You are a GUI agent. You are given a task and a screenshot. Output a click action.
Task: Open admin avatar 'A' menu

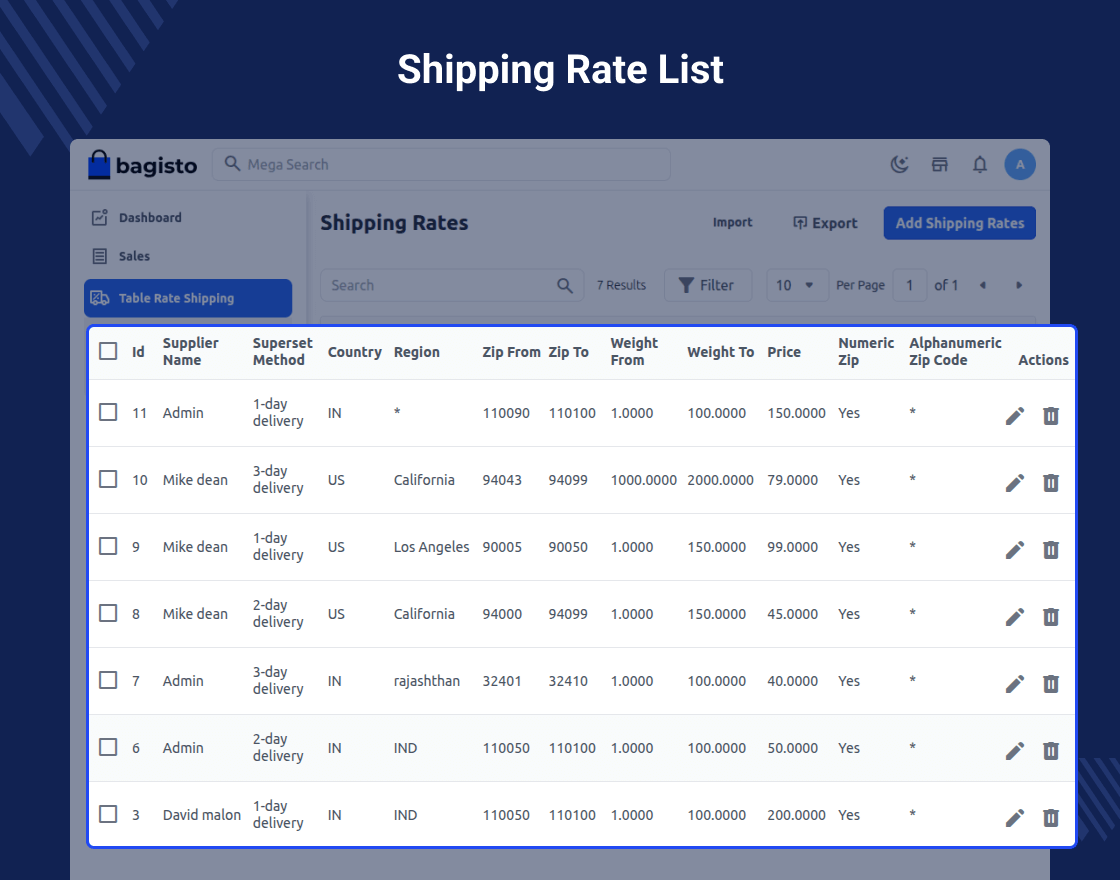[x=1020, y=165]
